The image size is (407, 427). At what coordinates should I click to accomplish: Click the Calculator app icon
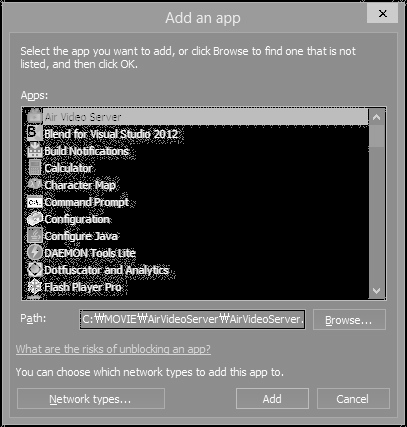click(x=35, y=168)
